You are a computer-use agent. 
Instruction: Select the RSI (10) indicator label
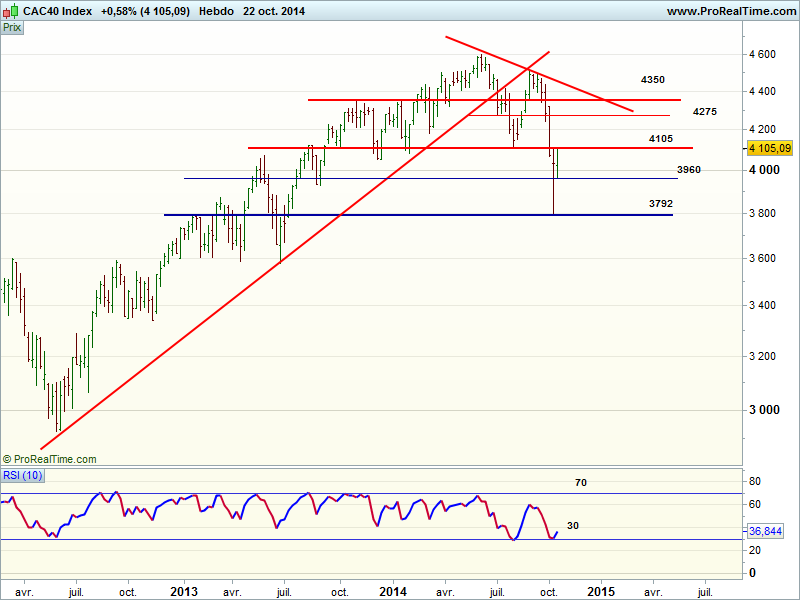point(20,474)
